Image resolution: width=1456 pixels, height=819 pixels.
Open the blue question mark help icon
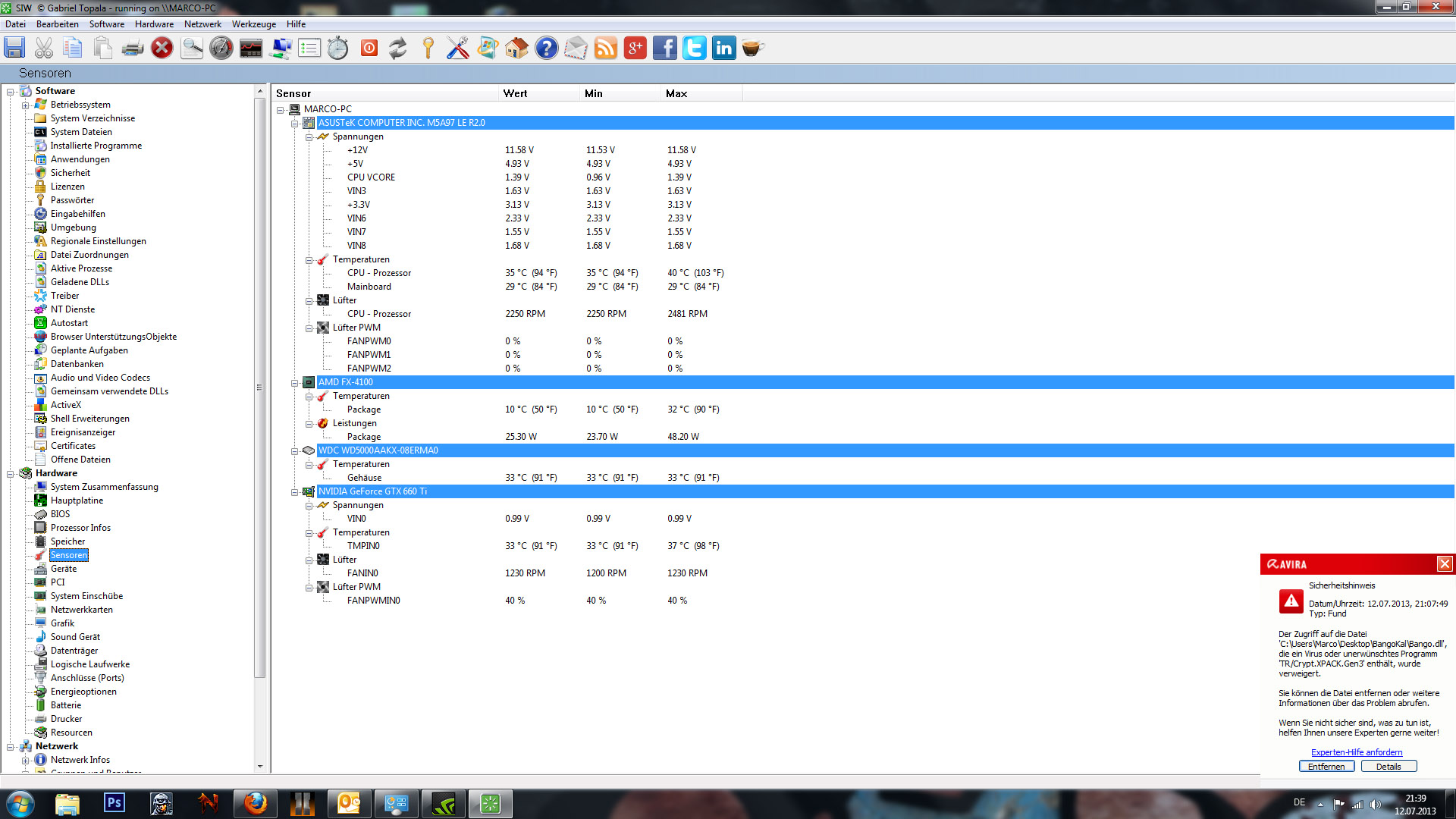pyautogui.click(x=546, y=49)
